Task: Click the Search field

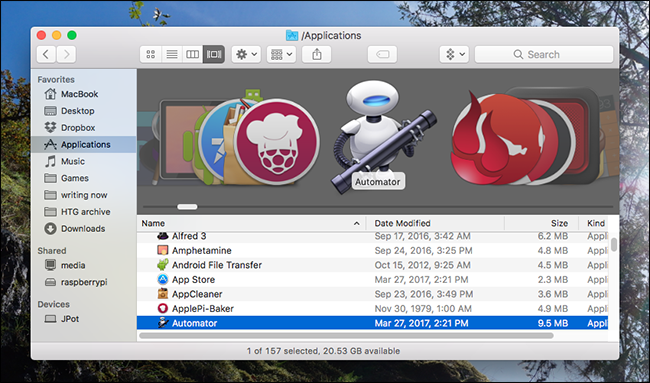Action: (x=544, y=54)
